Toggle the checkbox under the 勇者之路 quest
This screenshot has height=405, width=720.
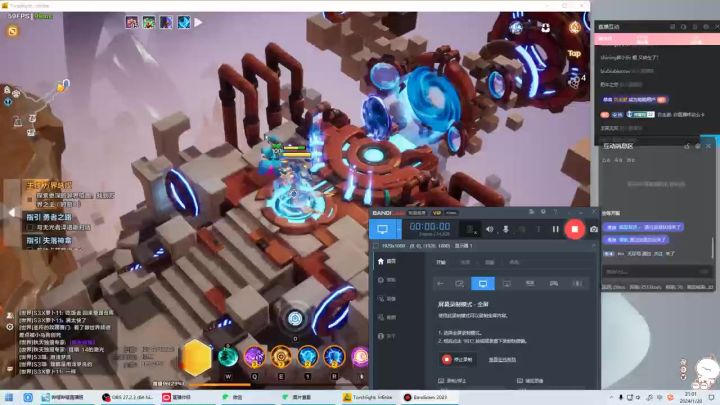pyautogui.click(x=30, y=227)
